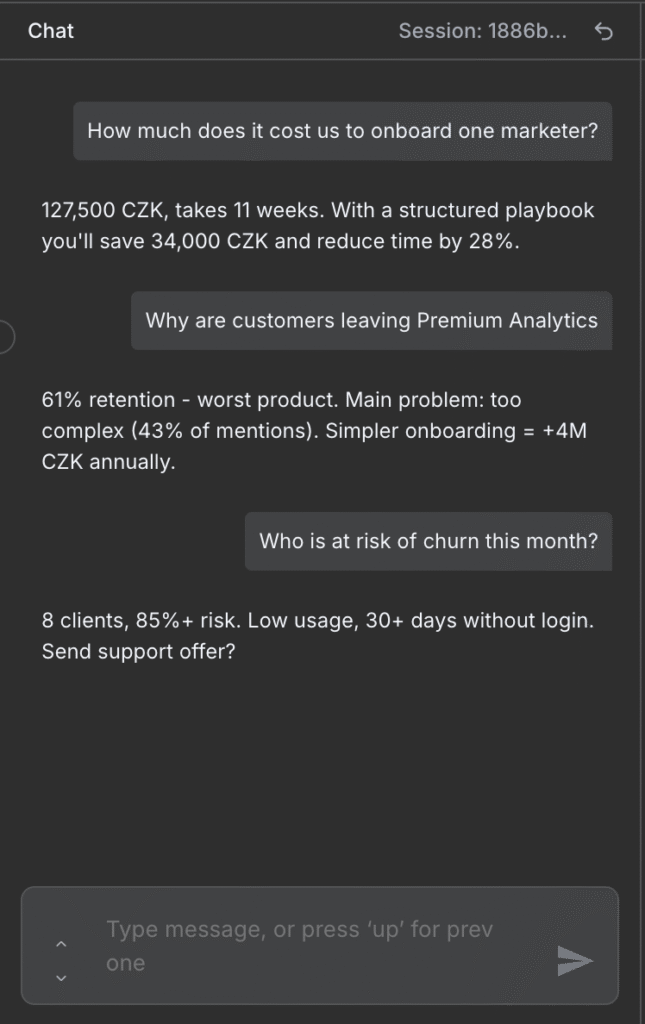Select the 'leaving Premium Analytics' question bubble
This screenshot has width=645, height=1024.
[371, 321]
